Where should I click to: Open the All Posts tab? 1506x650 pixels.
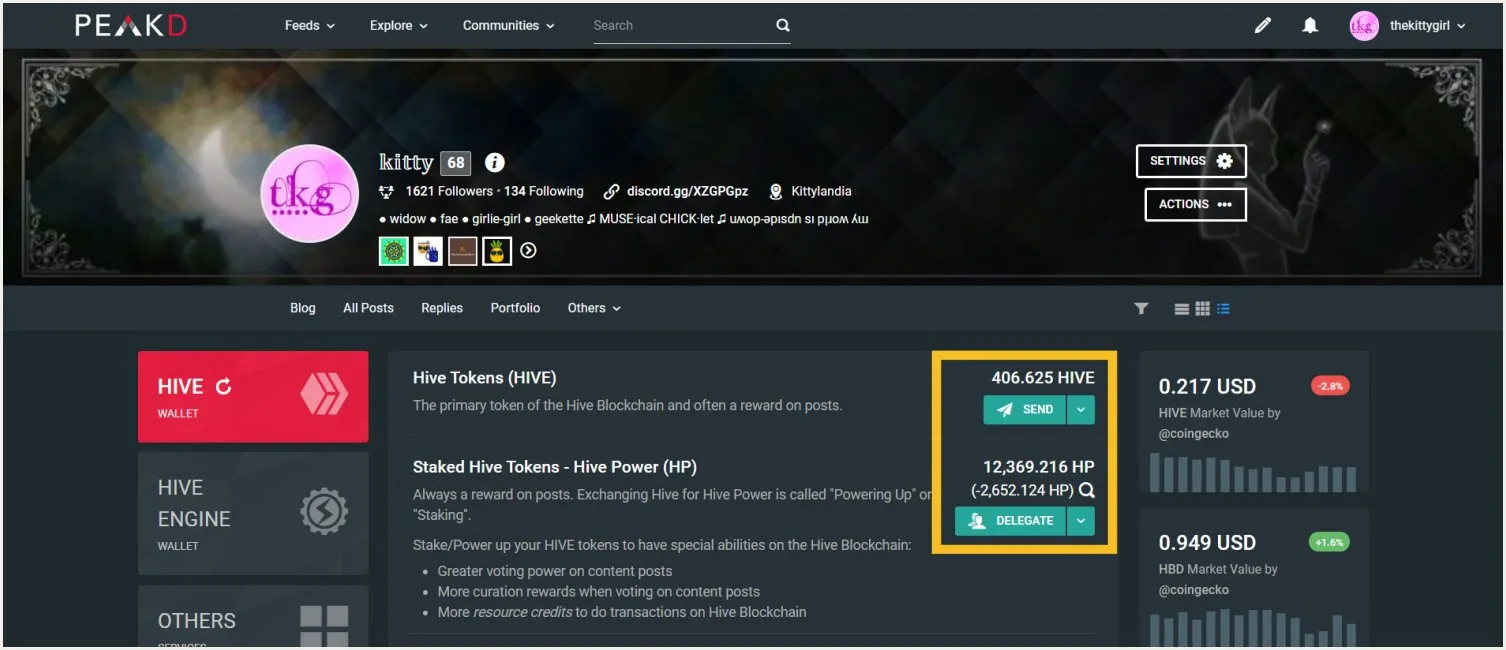pyautogui.click(x=368, y=308)
